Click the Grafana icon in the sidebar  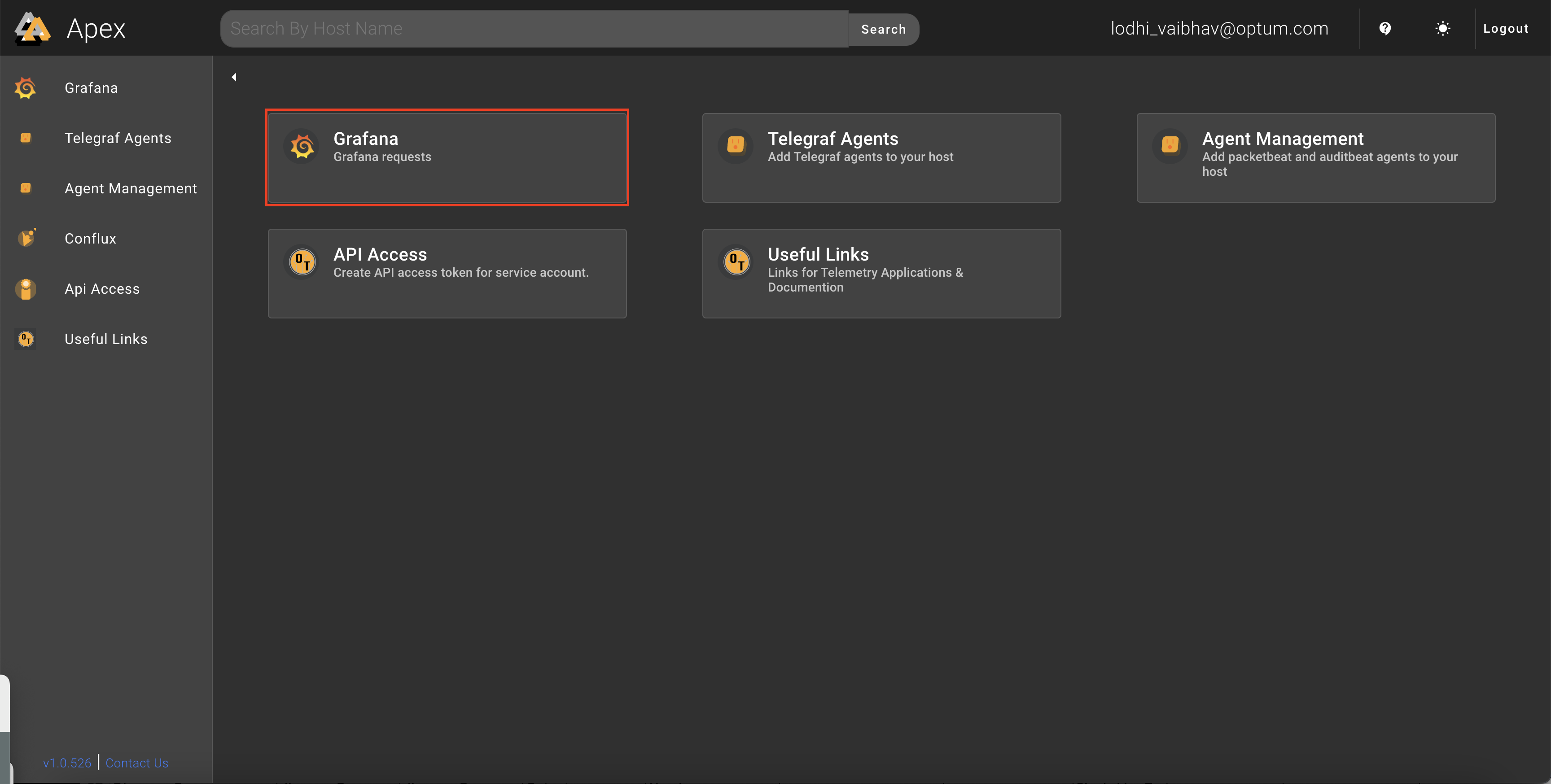tap(25, 88)
